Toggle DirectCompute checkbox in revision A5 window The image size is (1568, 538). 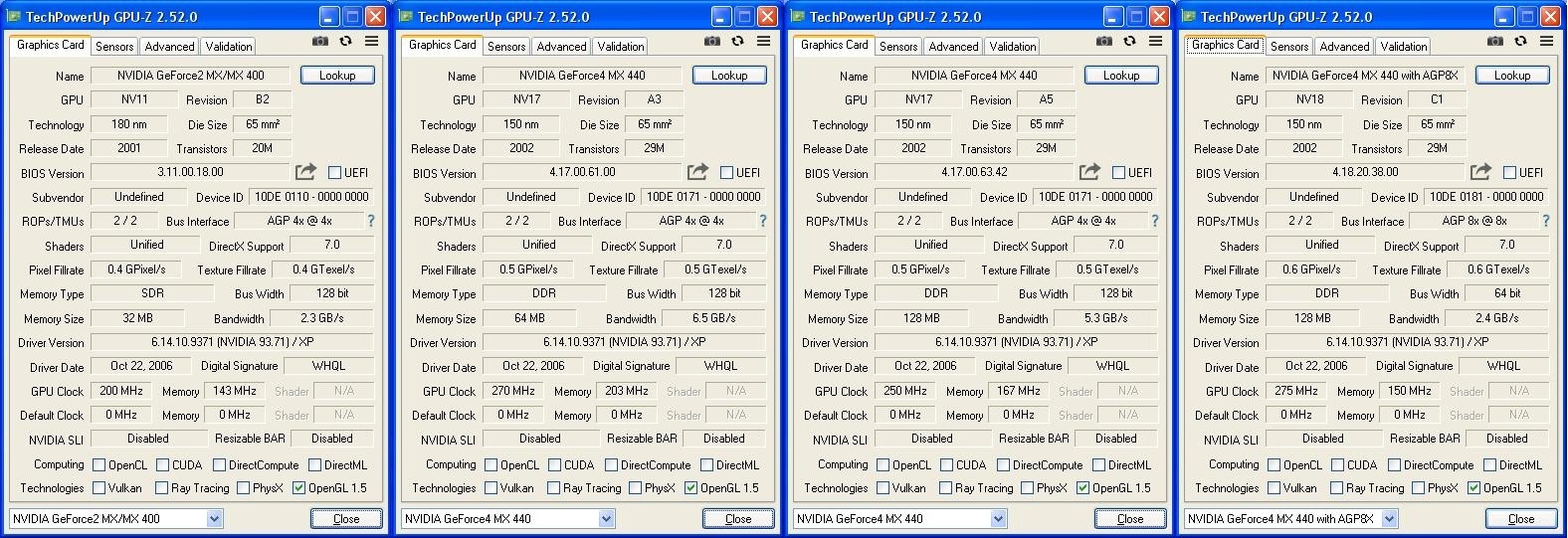[1003, 465]
